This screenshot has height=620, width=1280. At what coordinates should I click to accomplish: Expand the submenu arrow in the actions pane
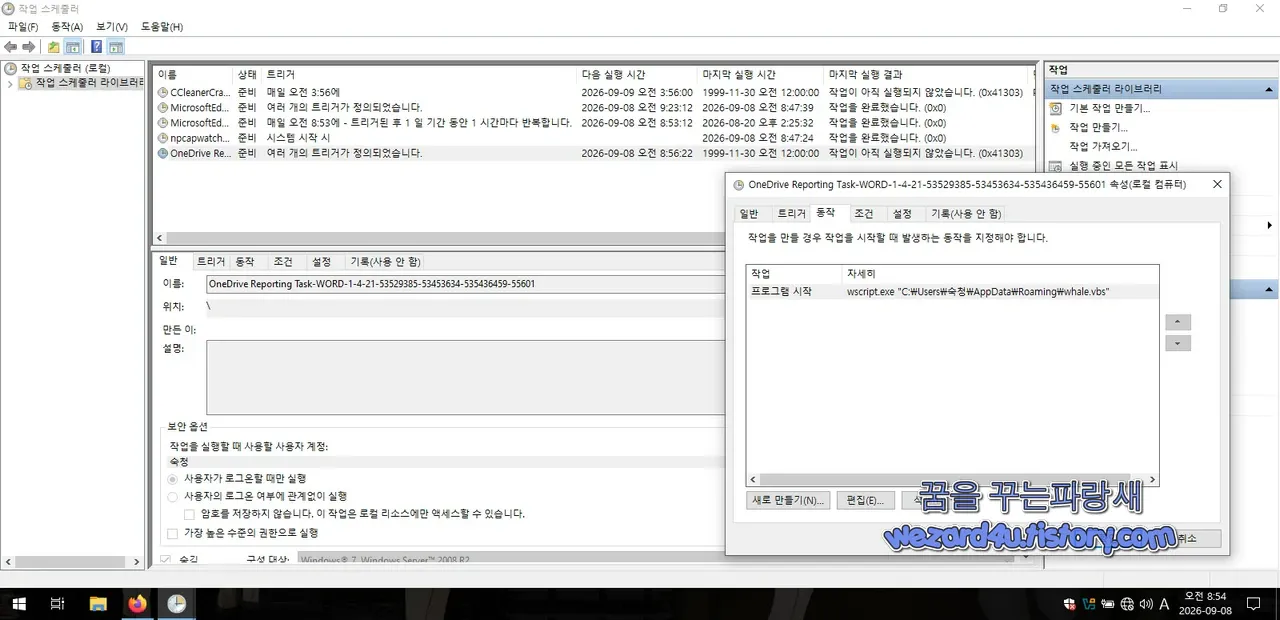point(1270,226)
